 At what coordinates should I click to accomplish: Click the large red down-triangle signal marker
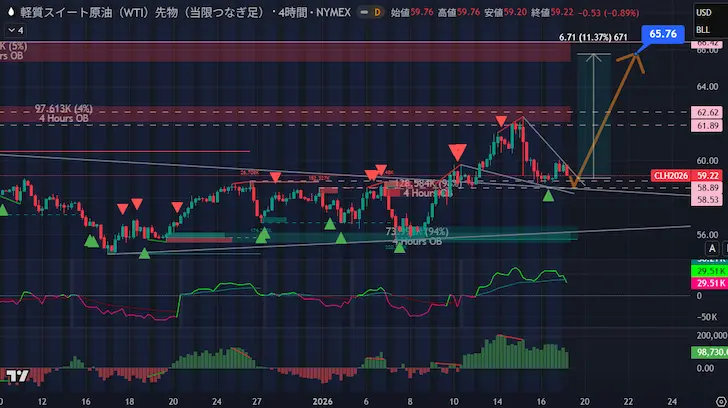[x=458, y=151]
